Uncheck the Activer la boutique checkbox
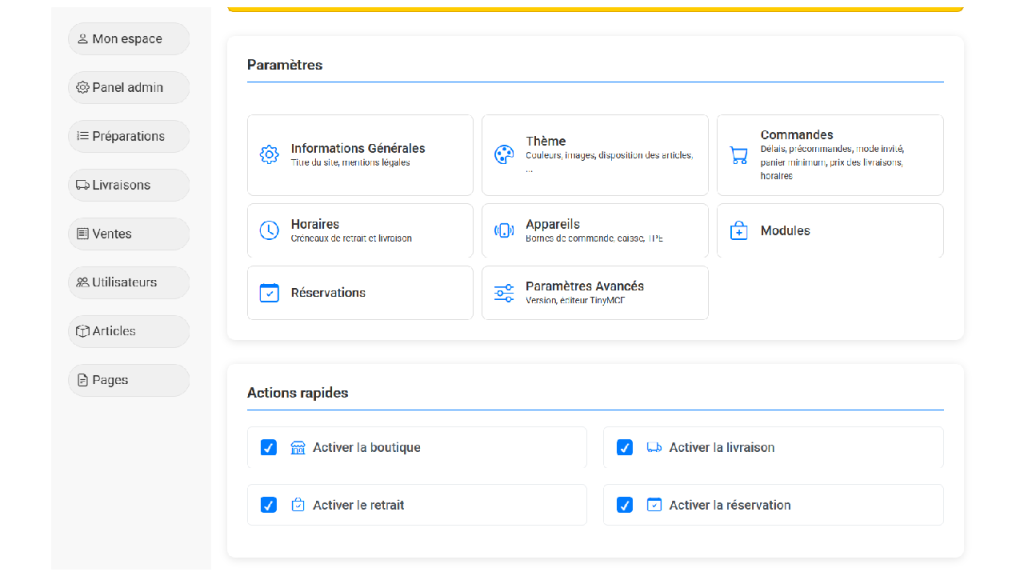This screenshot has height=576, width=1024. pyautogui.click(x=269, y=448)
